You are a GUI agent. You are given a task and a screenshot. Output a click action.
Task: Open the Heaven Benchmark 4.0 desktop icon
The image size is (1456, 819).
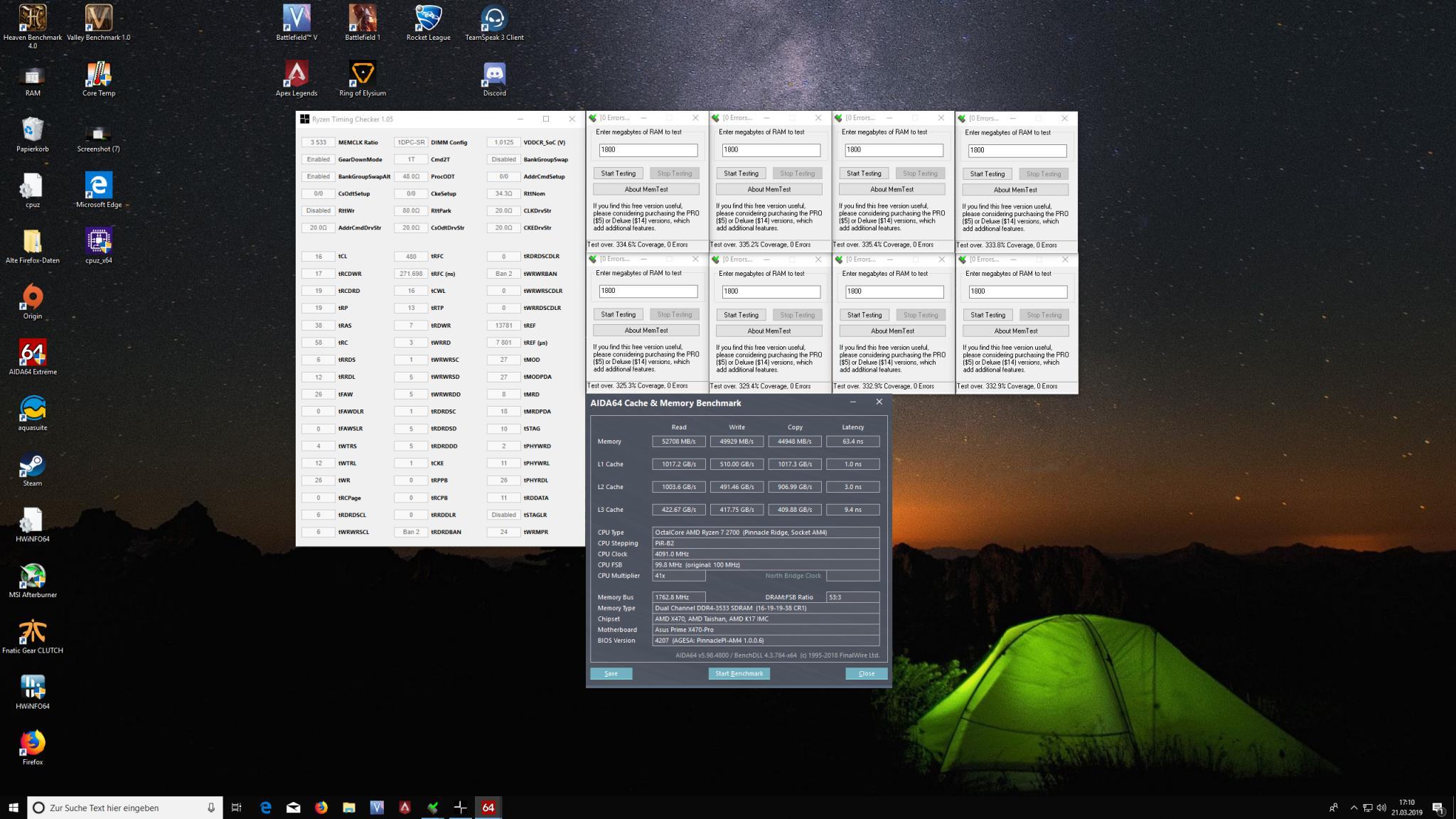pos(33,26)
